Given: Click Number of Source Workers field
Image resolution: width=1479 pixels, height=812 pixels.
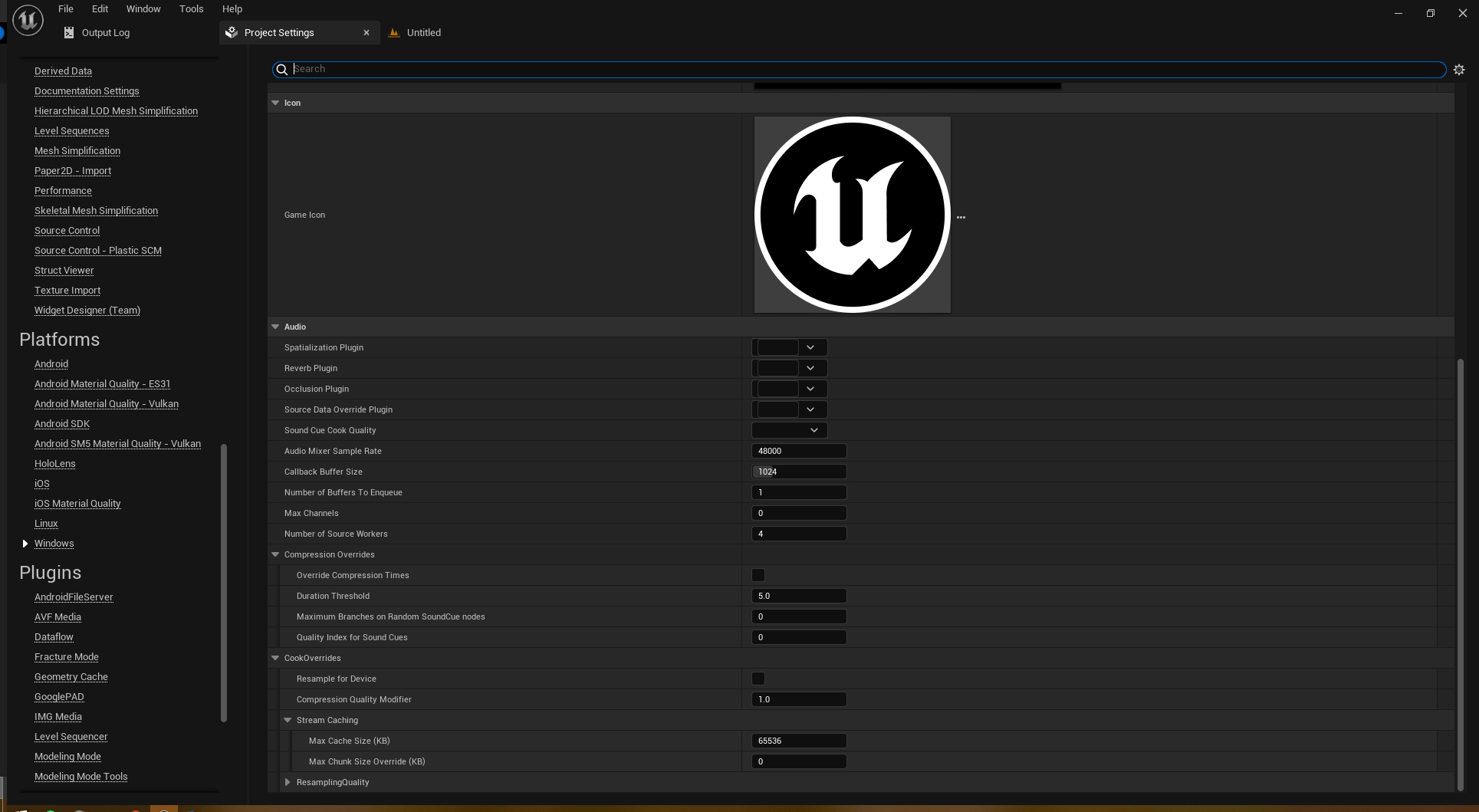Looking at the screenshot, I should point(799,534).
